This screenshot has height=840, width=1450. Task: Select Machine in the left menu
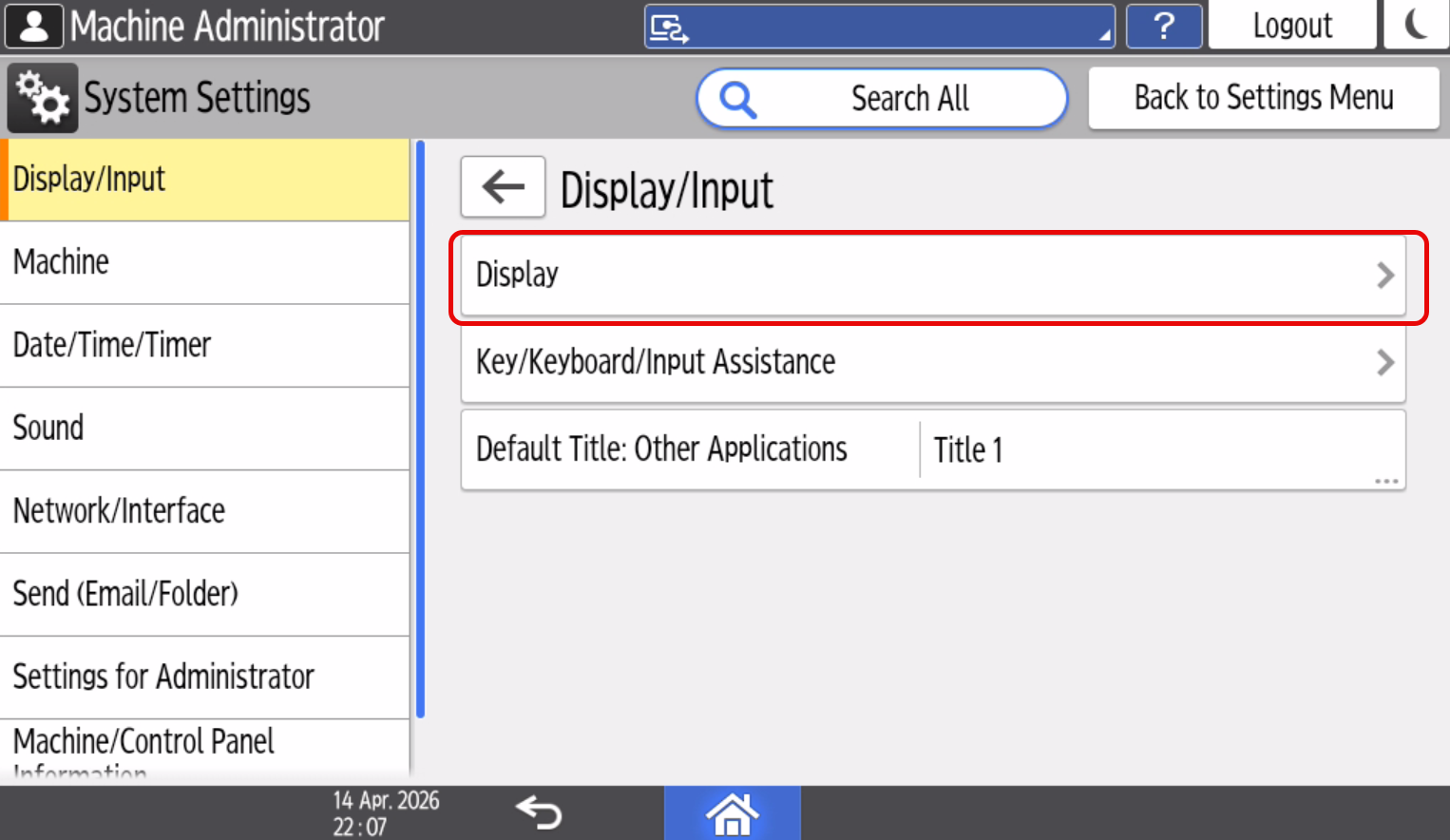point(204,262)
